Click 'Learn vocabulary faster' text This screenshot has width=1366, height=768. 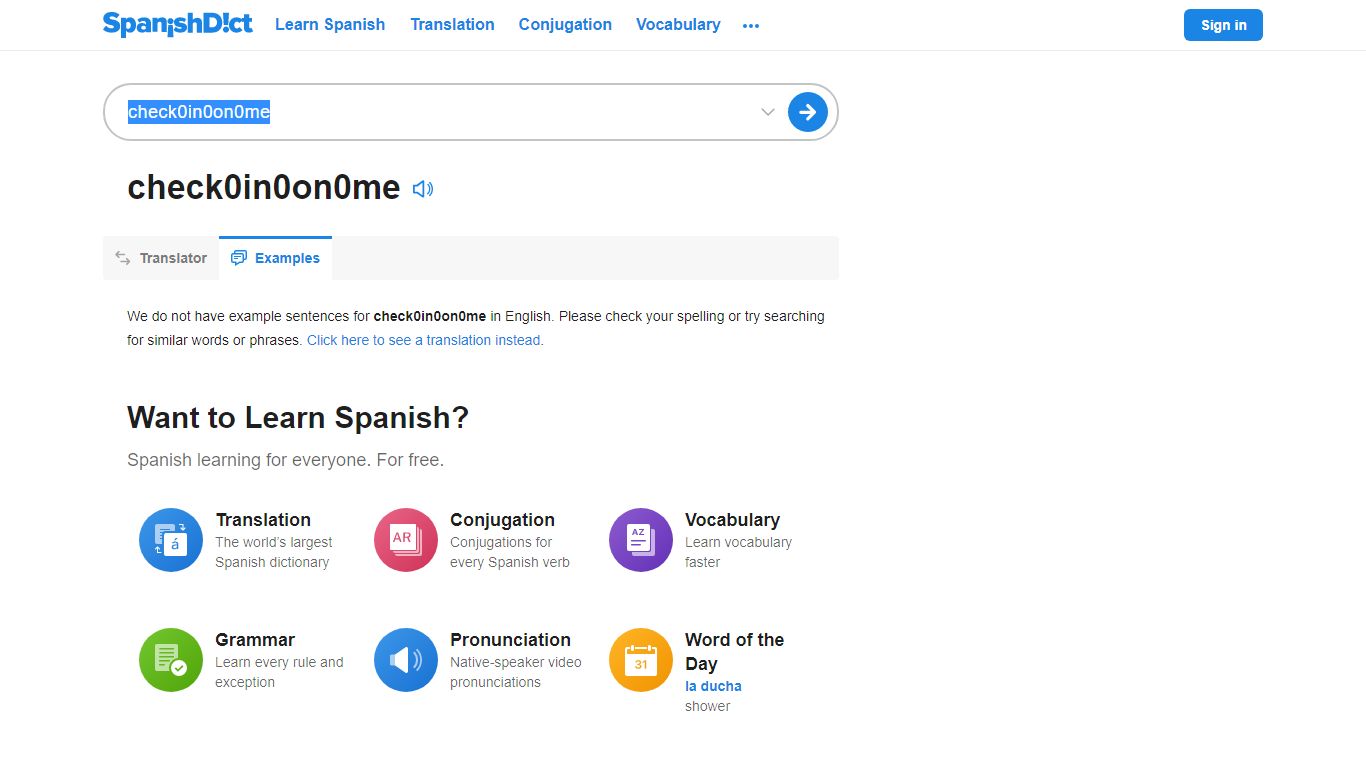click(x=738, y=552)
